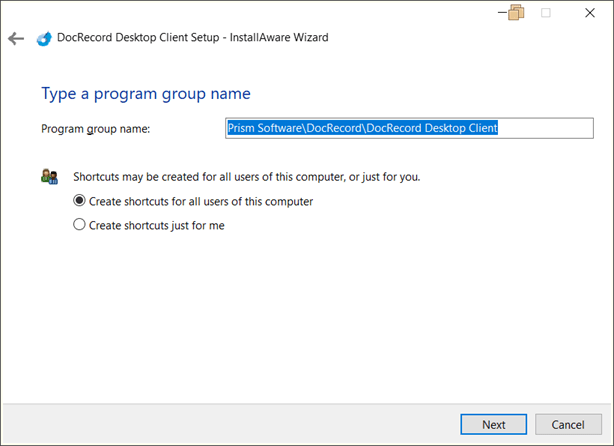Click the users shortcut icon

[49, 177]
